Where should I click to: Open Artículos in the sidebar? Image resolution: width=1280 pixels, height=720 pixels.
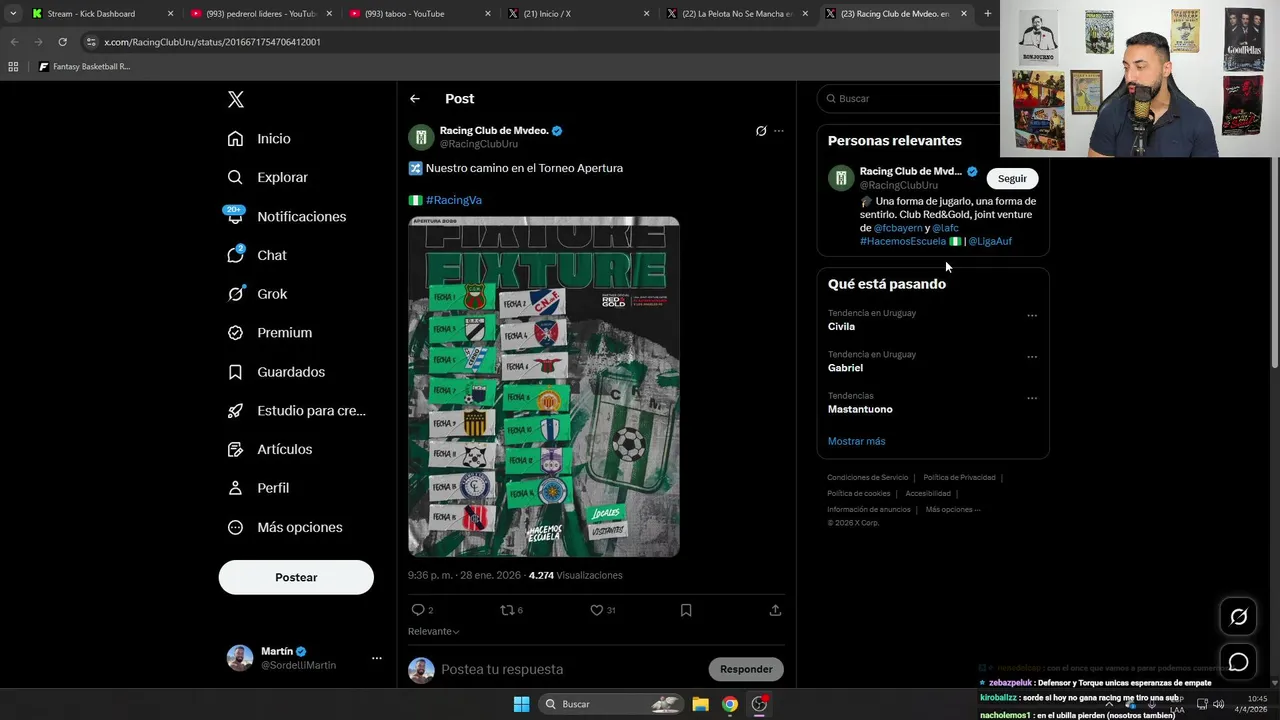[x=269, y=449]
